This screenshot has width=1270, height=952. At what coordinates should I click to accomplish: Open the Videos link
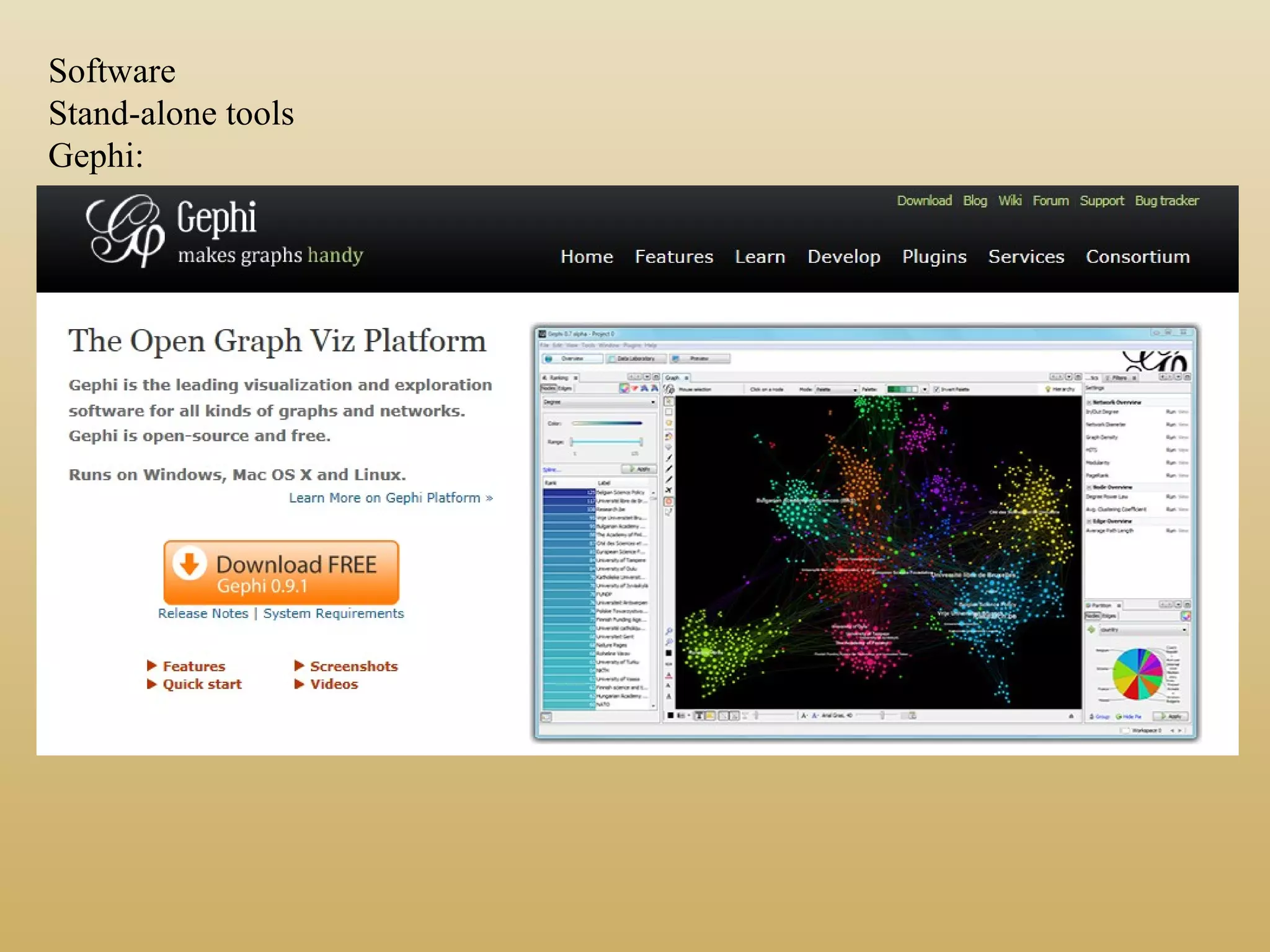click(x=334, y=684)
